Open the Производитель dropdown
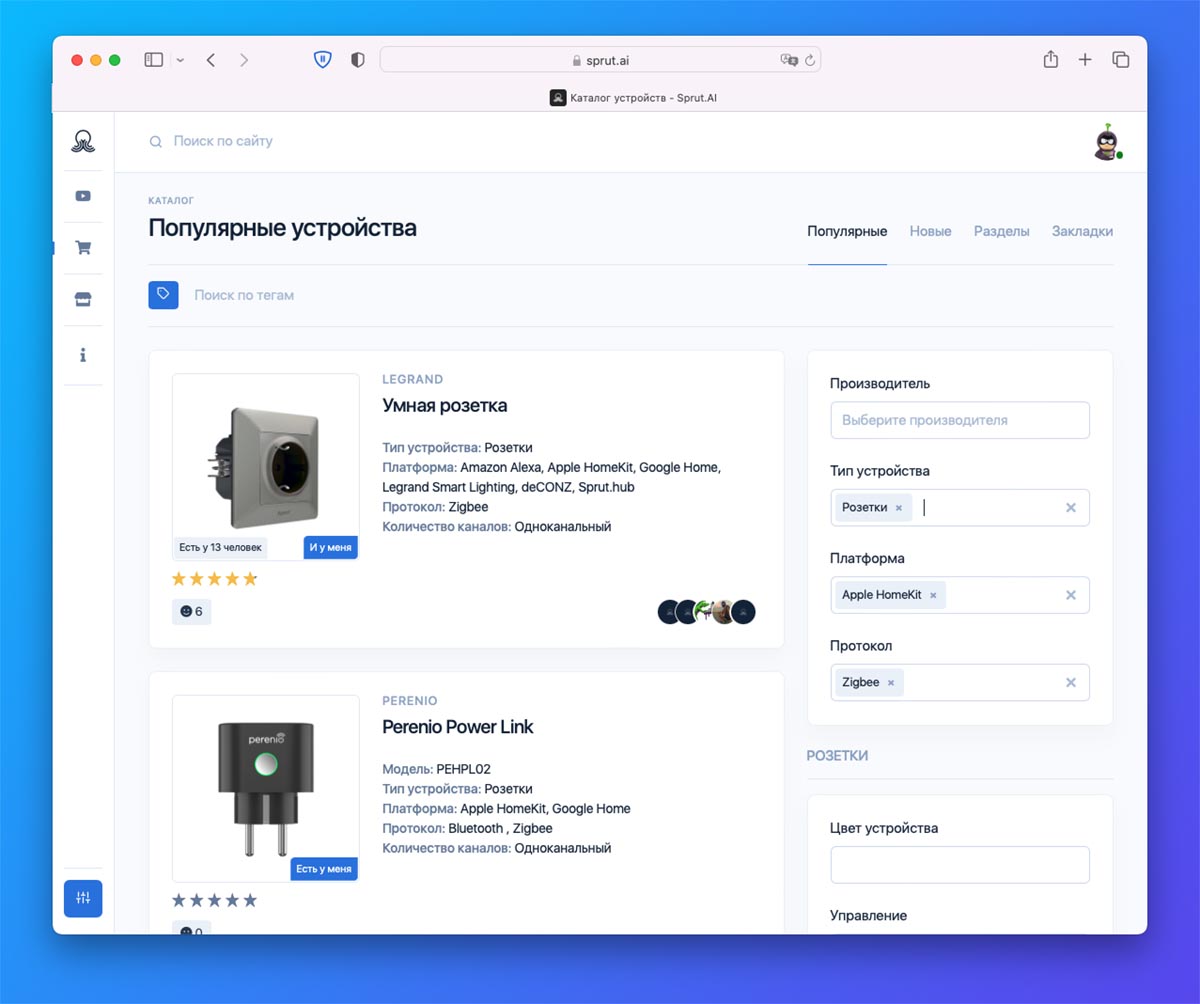The image size is (1200, 1004). point(960,420)
